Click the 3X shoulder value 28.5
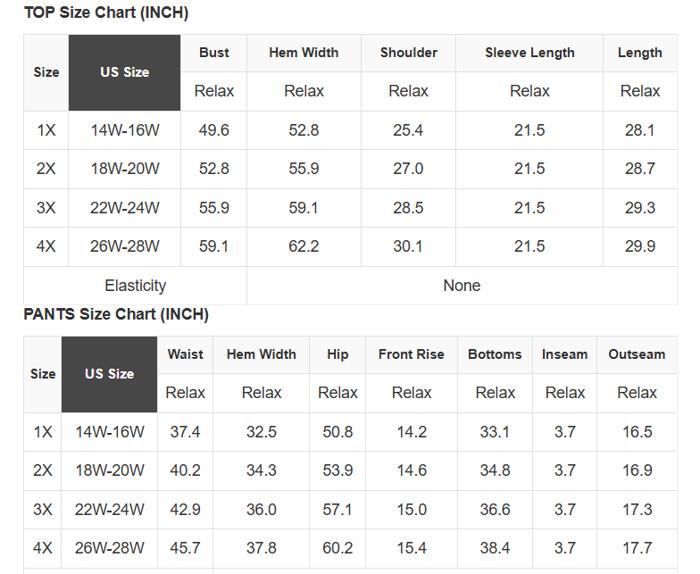The width and height of the screenshot is (700, 574). tap(408, 208)
